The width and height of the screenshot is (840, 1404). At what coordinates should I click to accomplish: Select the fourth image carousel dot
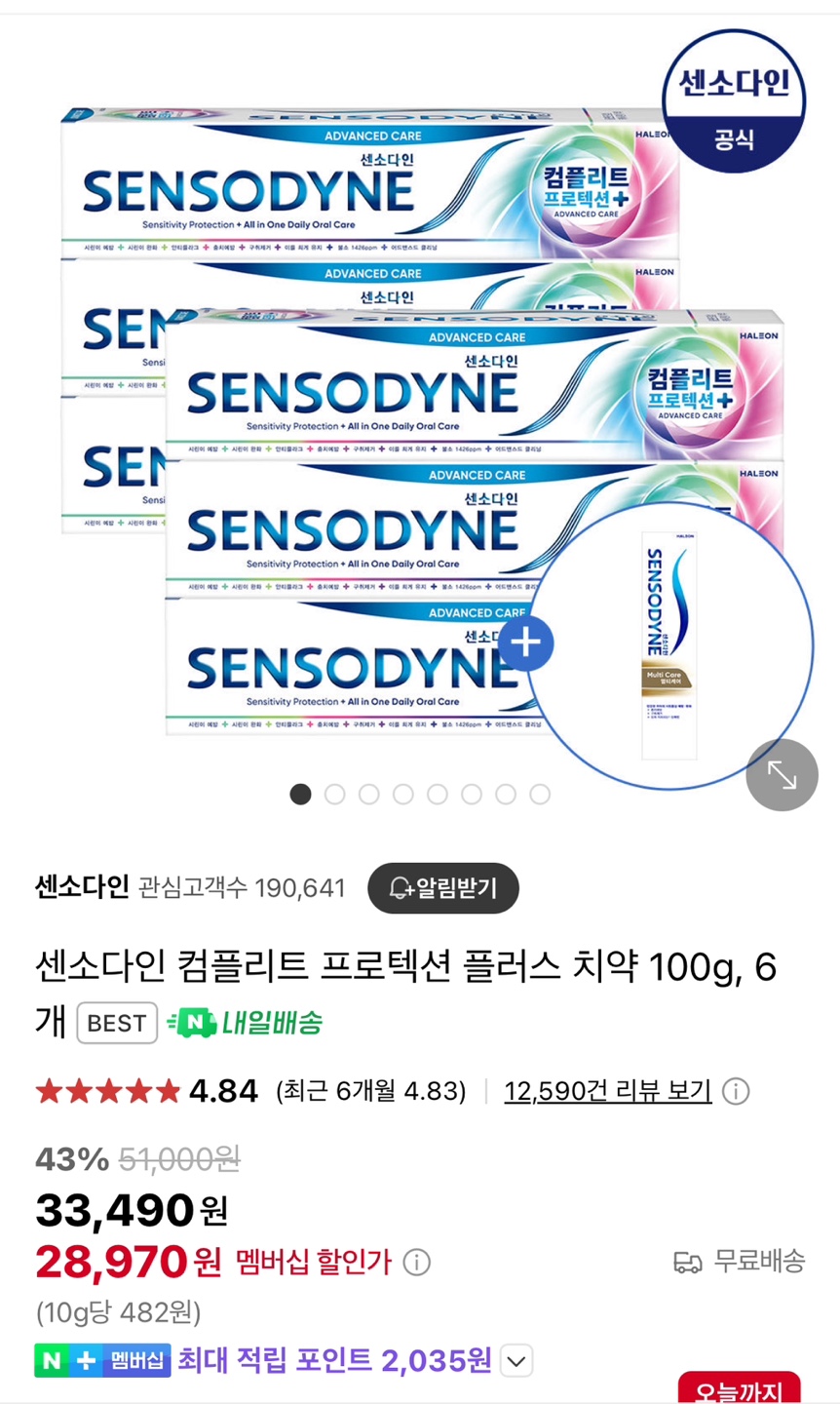click(403, 795)
